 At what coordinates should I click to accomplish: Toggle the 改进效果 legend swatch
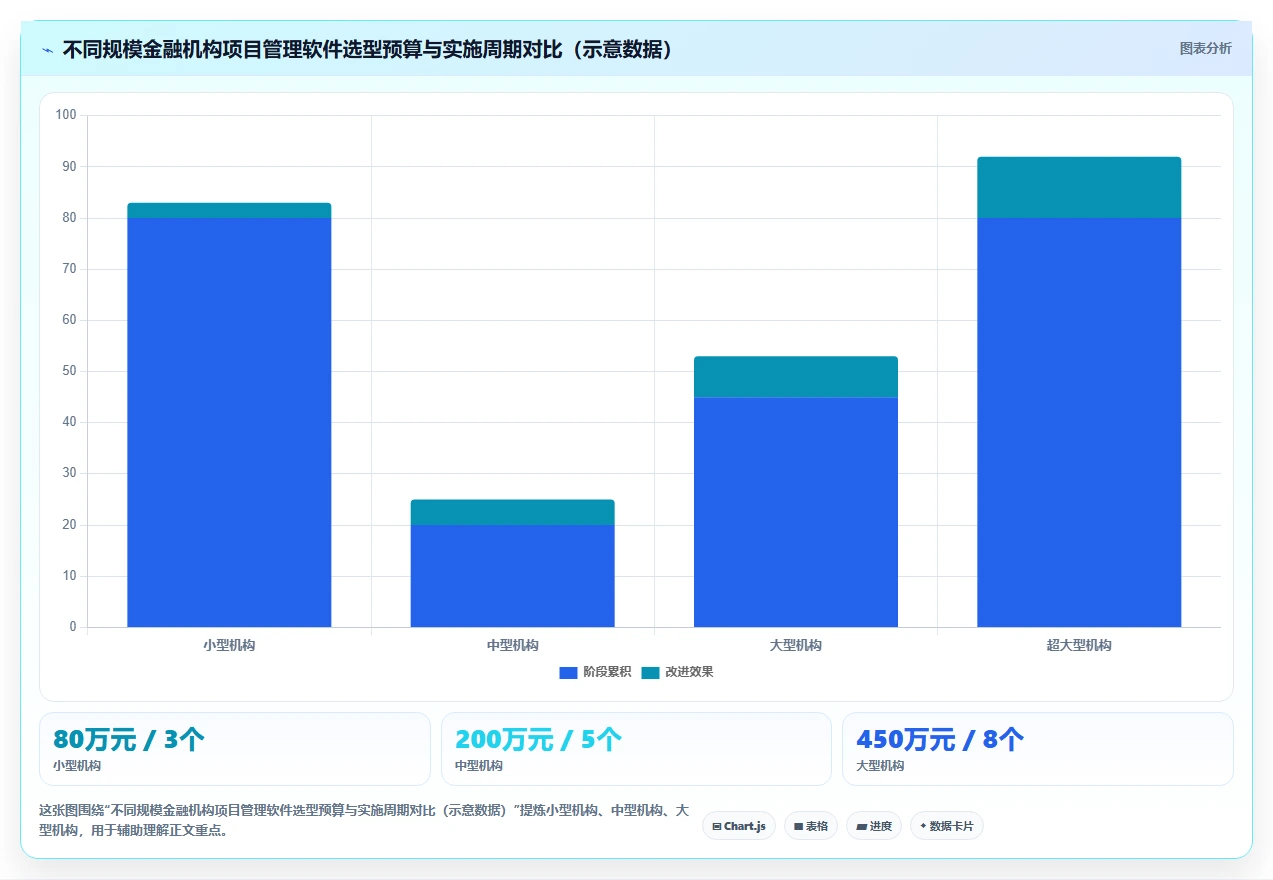[x=650, y=672]
